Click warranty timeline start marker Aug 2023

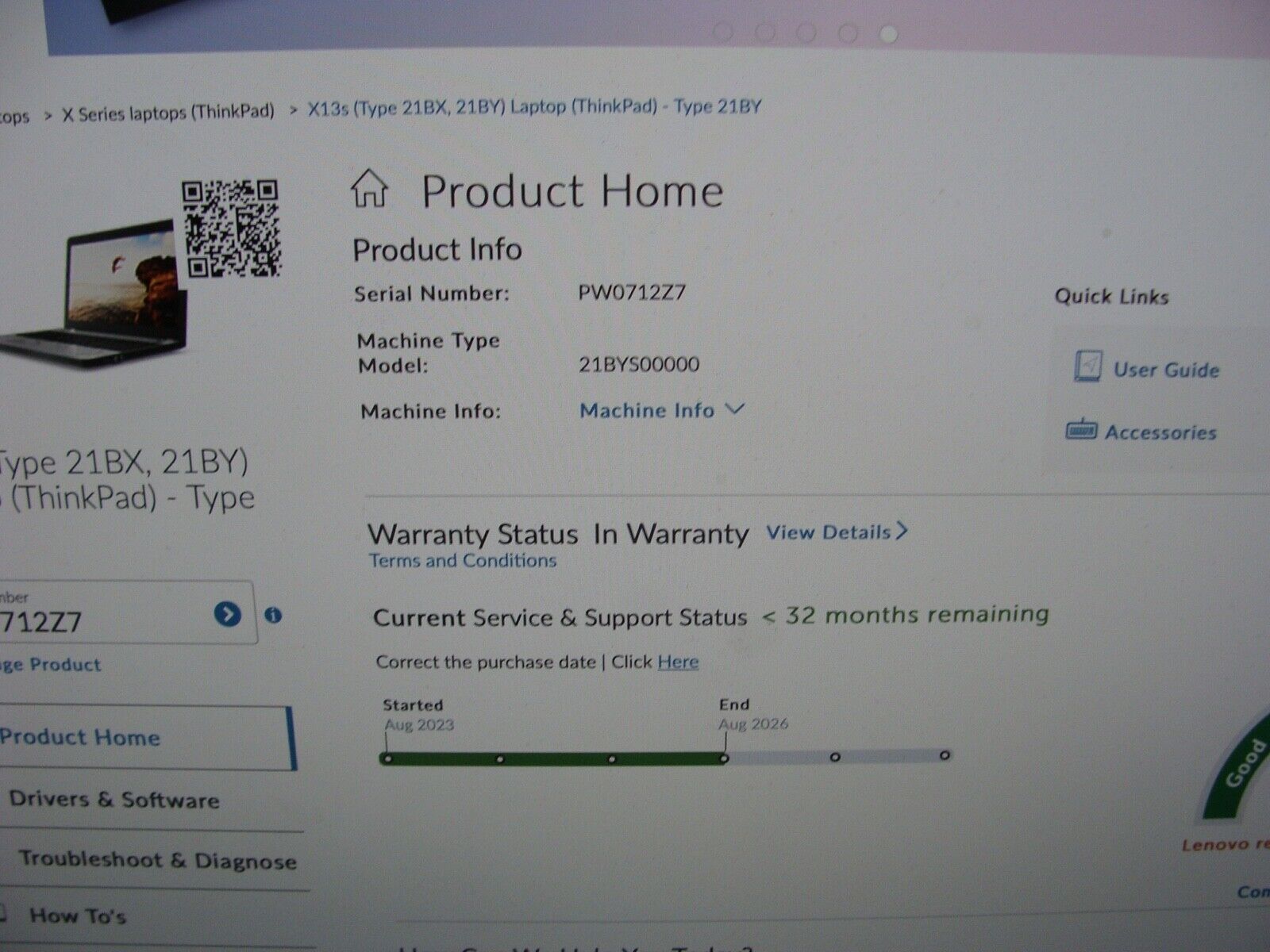pos(387,758)
